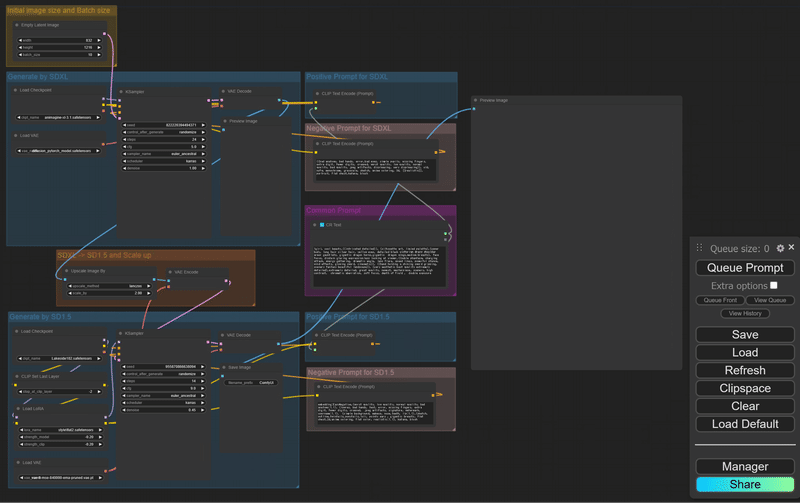Increase steps value 24 in SDXL KSampler

click(x=203, y=139)
